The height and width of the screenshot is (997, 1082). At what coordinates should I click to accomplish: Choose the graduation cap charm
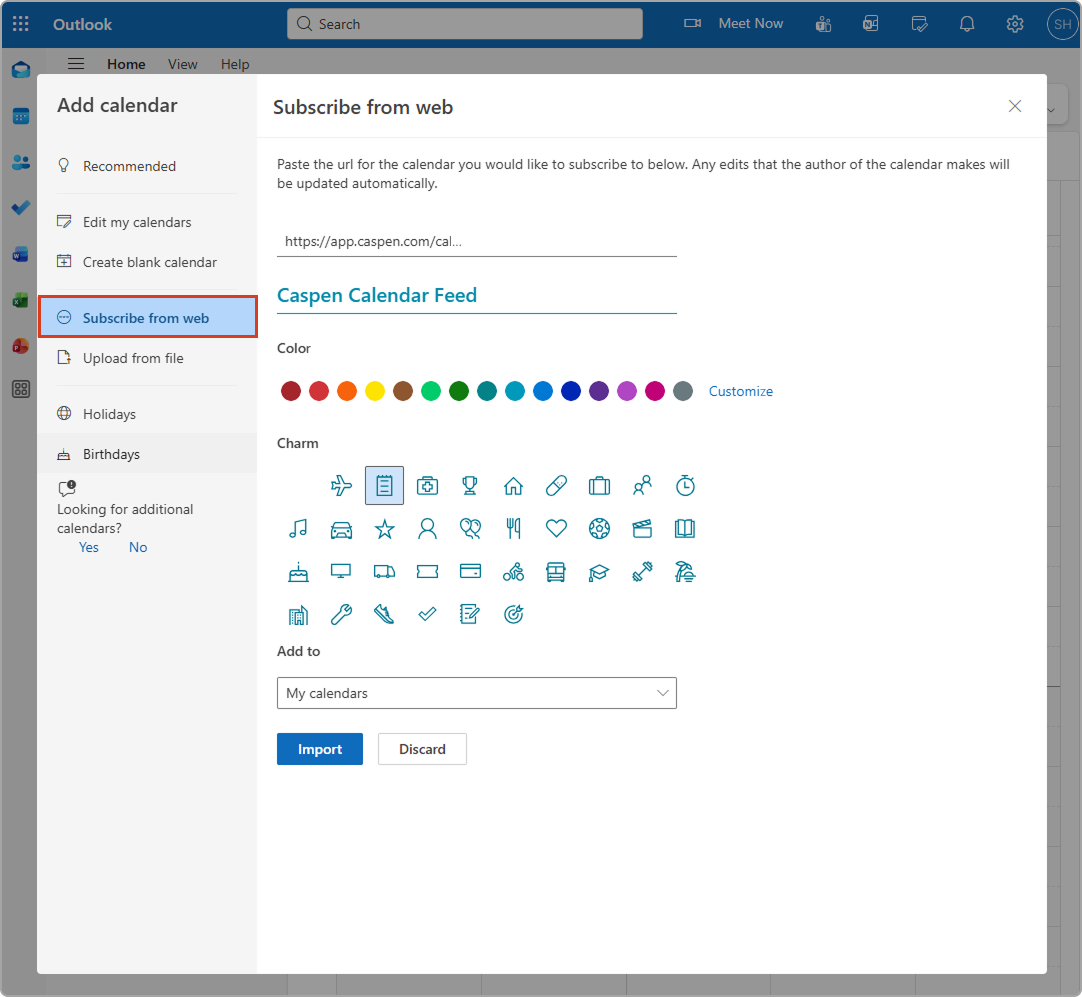pyautogui.click(x=599, y=572)
